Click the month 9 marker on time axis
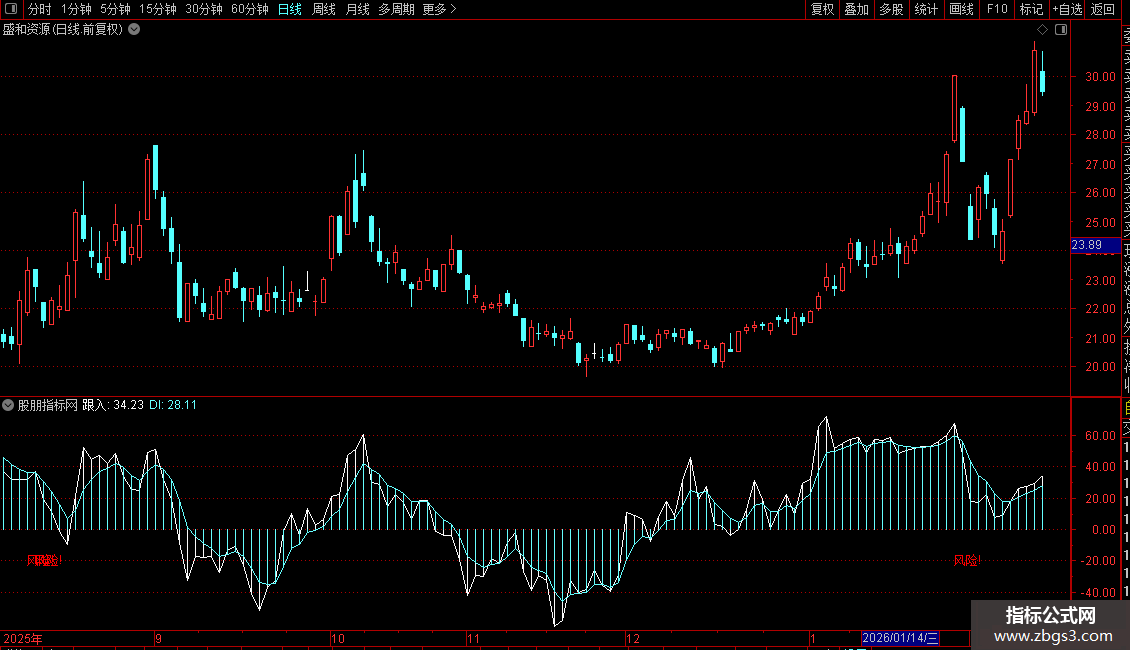Screen dimensions: 1130x650 pyautogui.click(x=158, y=638)
